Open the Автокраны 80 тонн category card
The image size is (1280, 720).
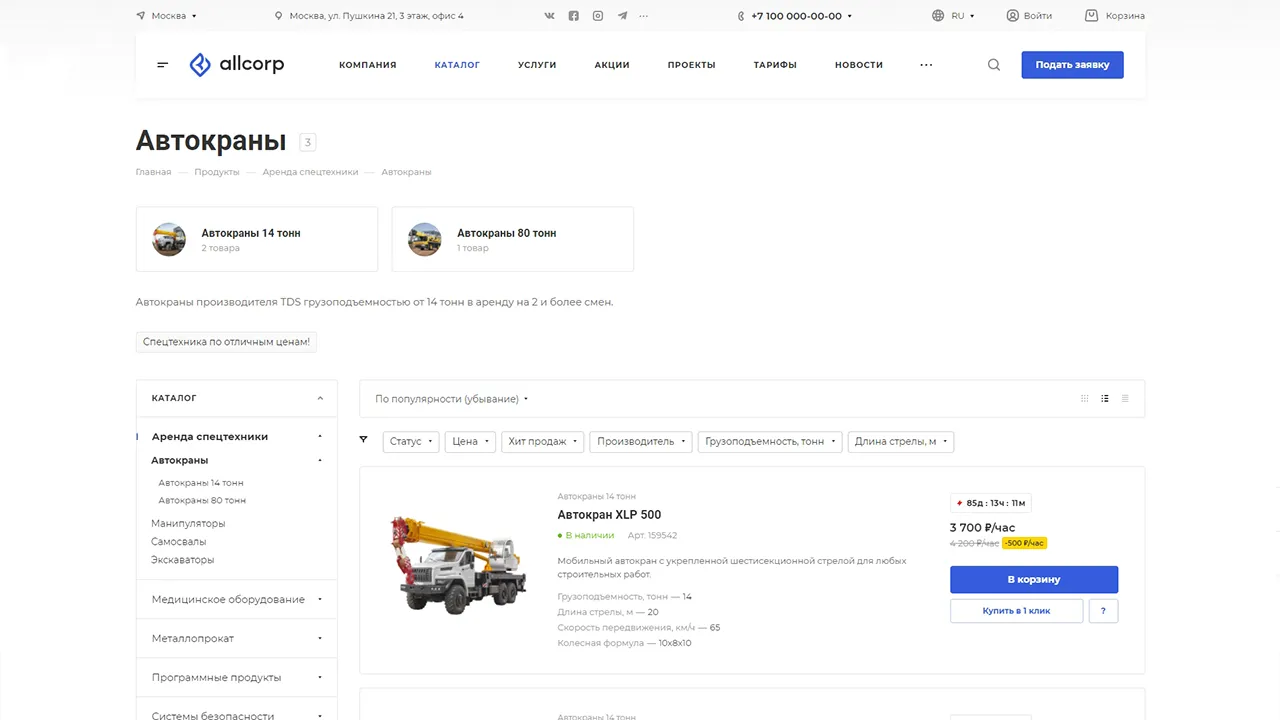coord(513,239)
